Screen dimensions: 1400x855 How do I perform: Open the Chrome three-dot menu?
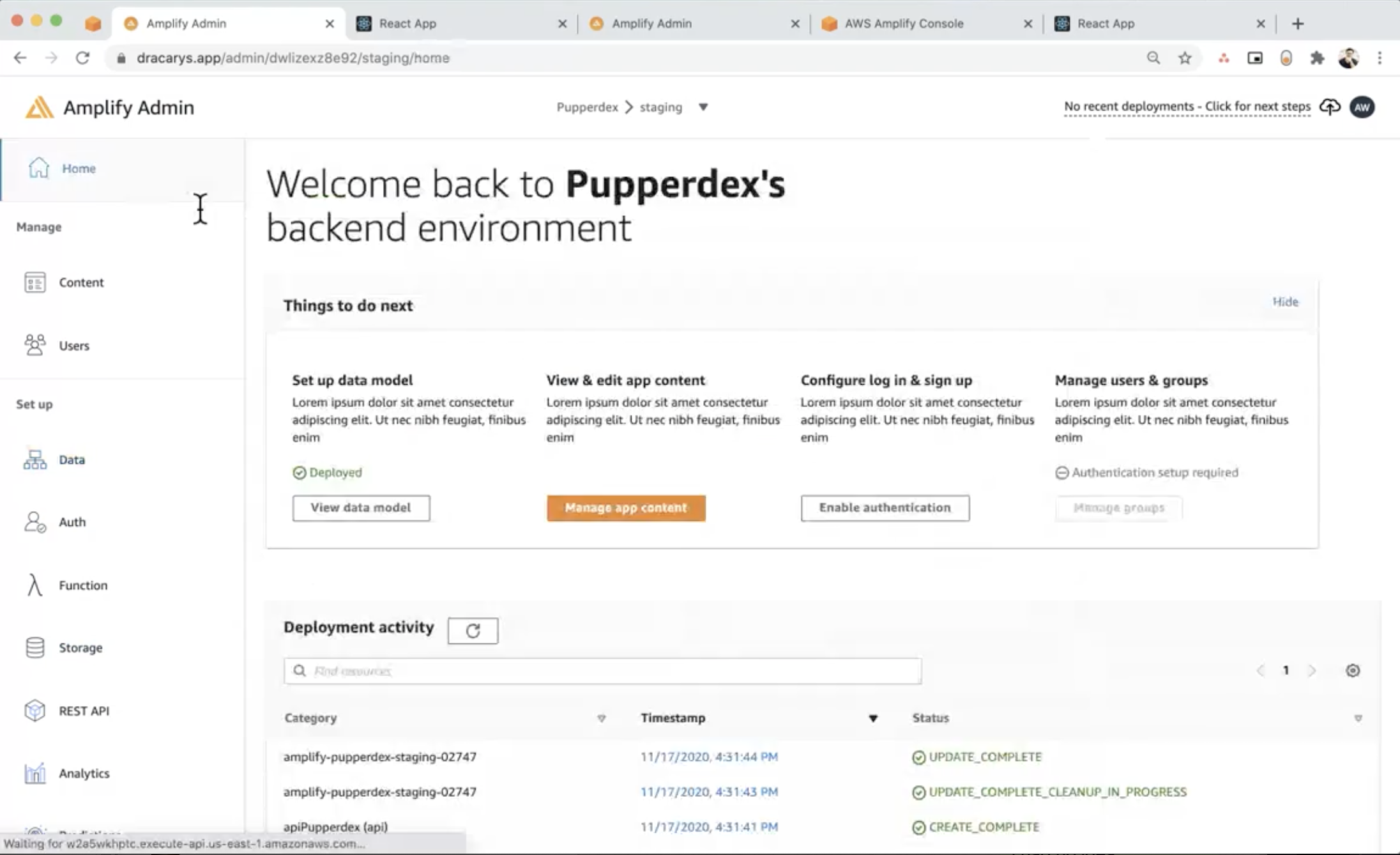1380,58
